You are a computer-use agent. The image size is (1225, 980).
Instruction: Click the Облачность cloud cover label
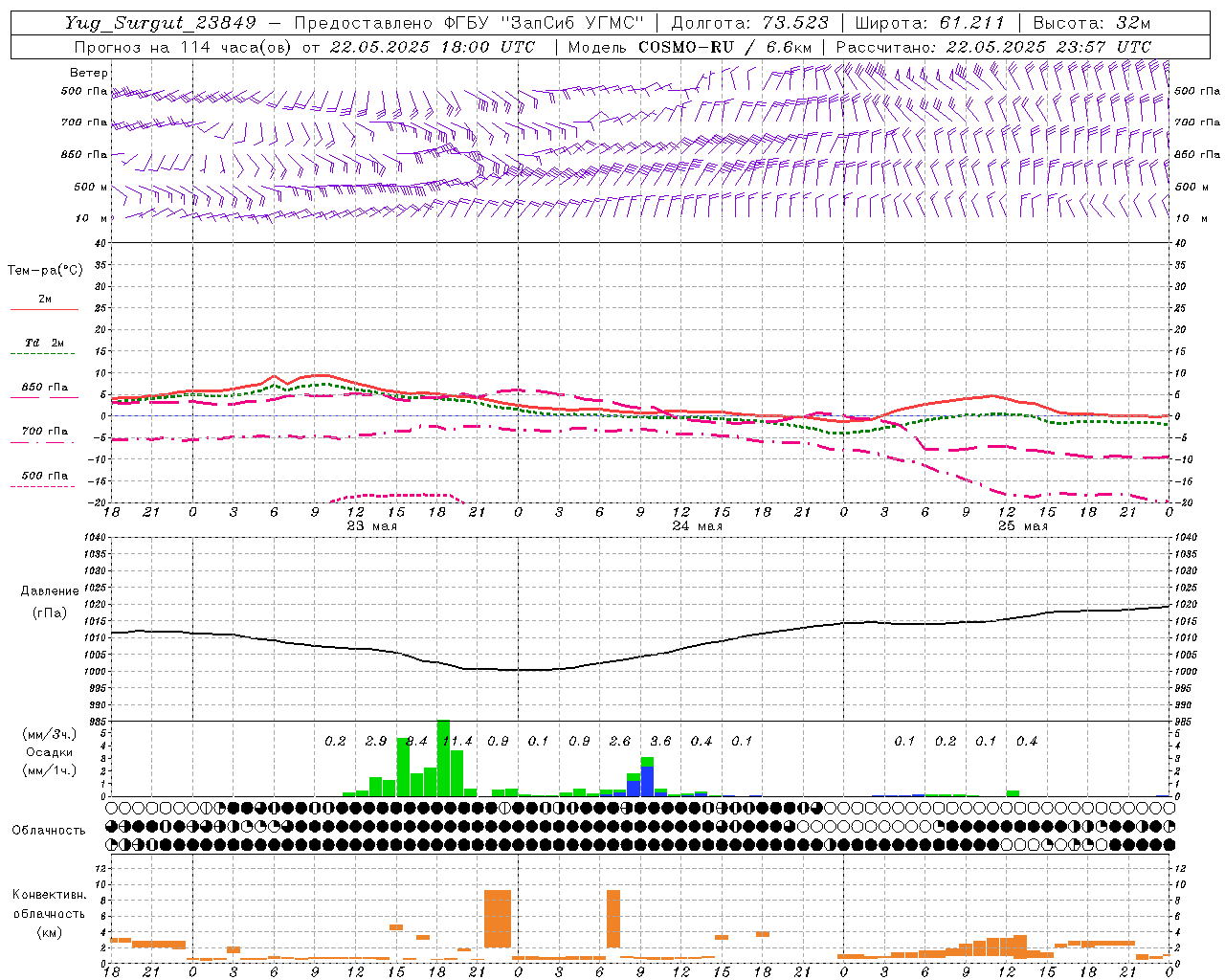coord(49,831)
